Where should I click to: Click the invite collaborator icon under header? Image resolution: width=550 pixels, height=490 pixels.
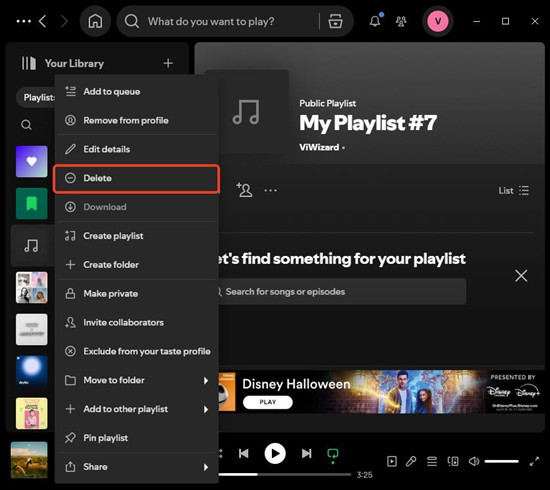coord(244,190)
